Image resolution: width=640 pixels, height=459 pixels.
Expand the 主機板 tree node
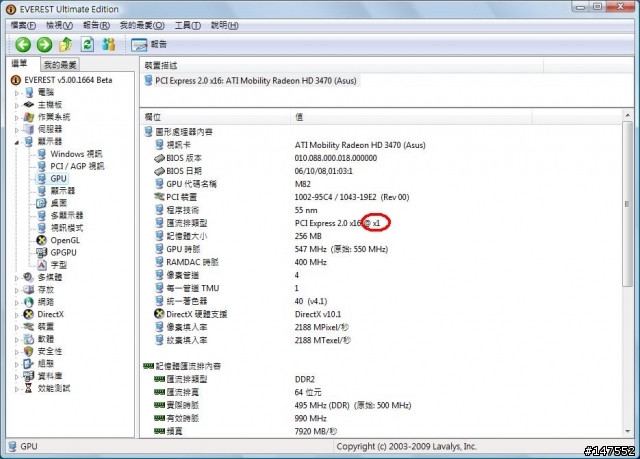point(17,105)
